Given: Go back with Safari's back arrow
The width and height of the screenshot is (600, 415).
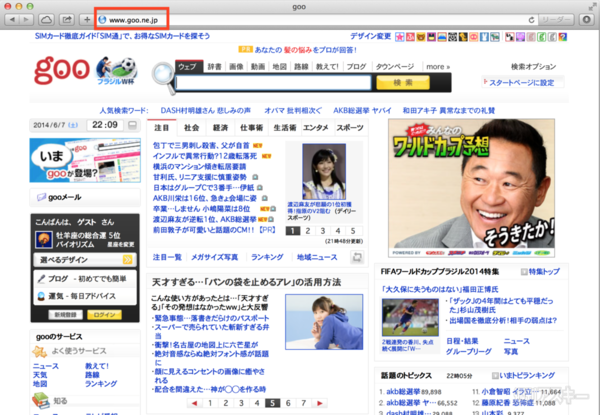Looking at the screenshot, I should [12, 20].
